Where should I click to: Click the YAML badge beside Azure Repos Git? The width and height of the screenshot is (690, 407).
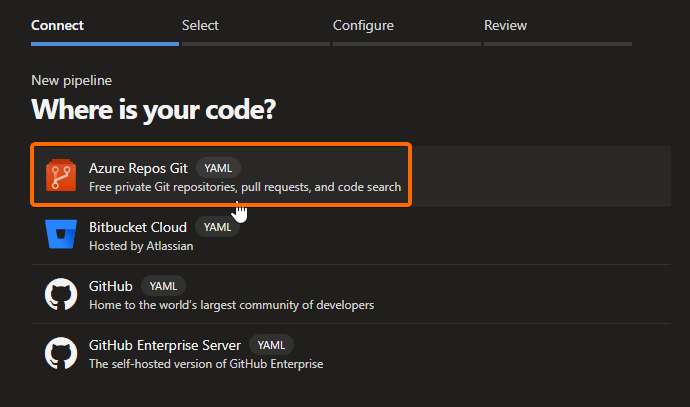(x=218, y=168)
